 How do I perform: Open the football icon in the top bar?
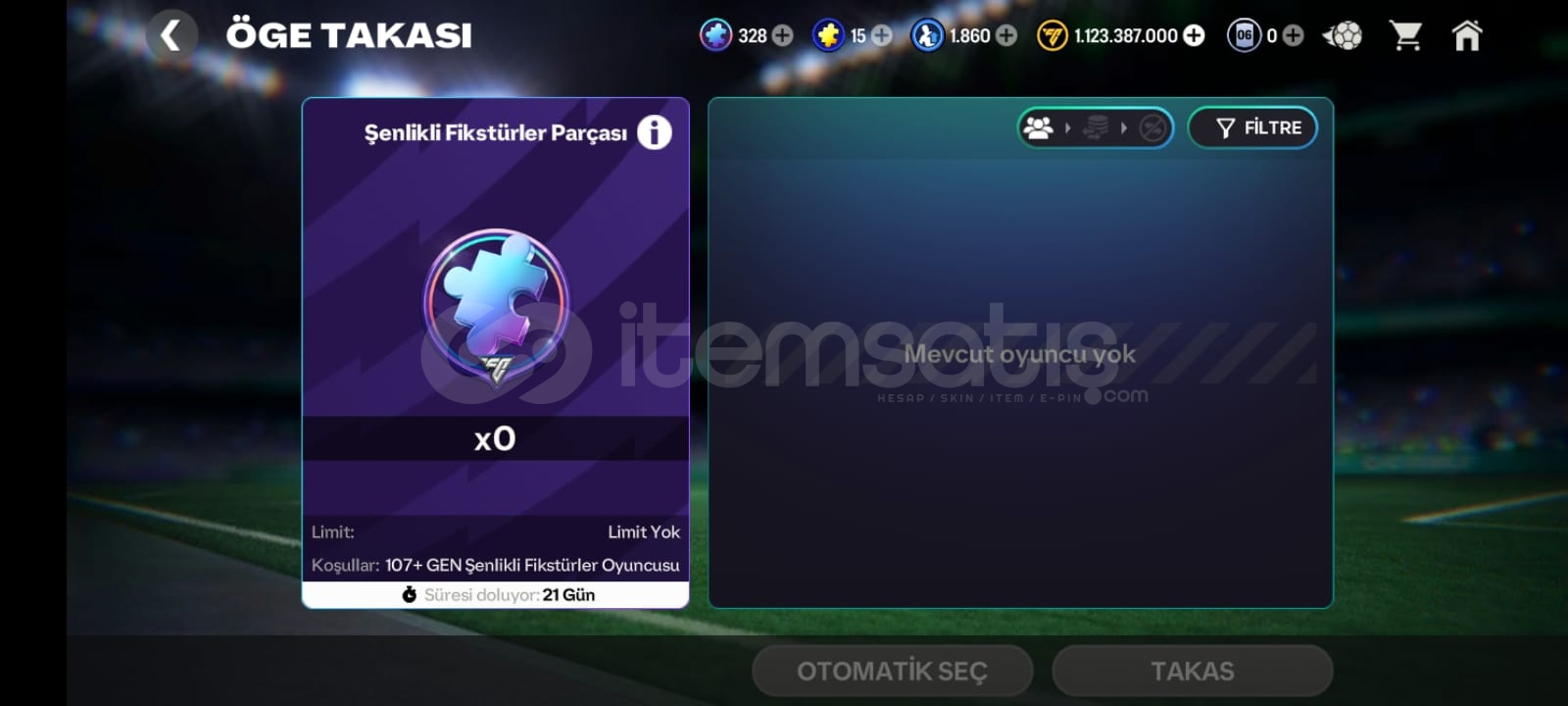1343,36
